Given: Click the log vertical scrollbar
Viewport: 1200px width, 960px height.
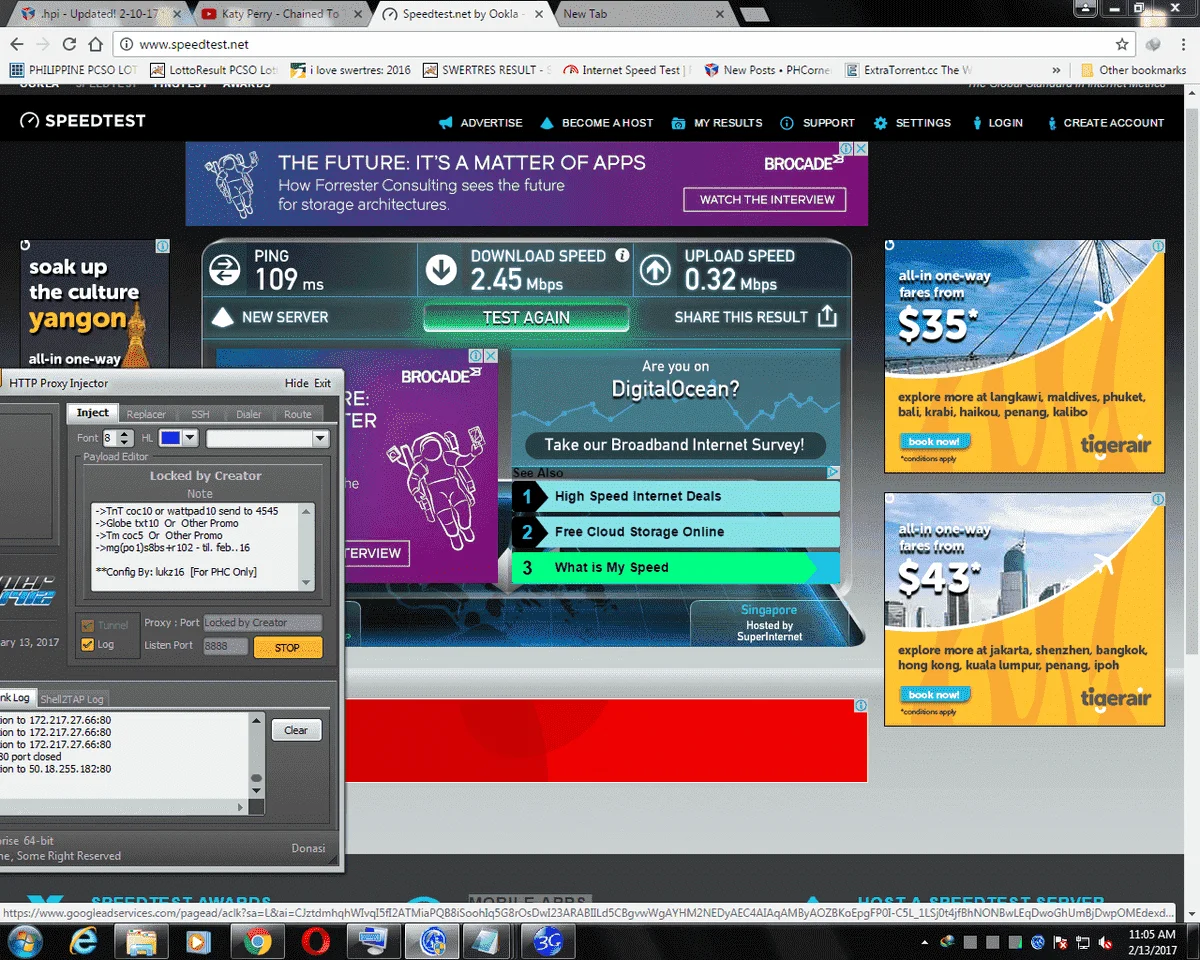Looking at the screenshot, I should (257, 754).
